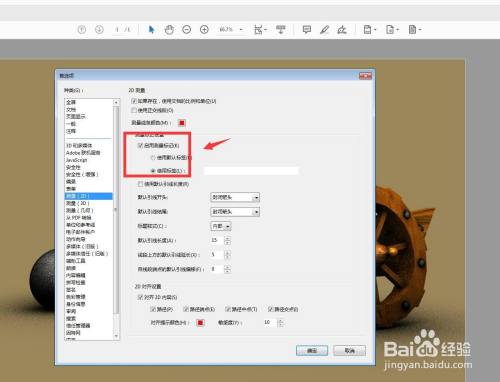Select 3D 和多媒体 category

pyautogui.click(x=79, y=146)
